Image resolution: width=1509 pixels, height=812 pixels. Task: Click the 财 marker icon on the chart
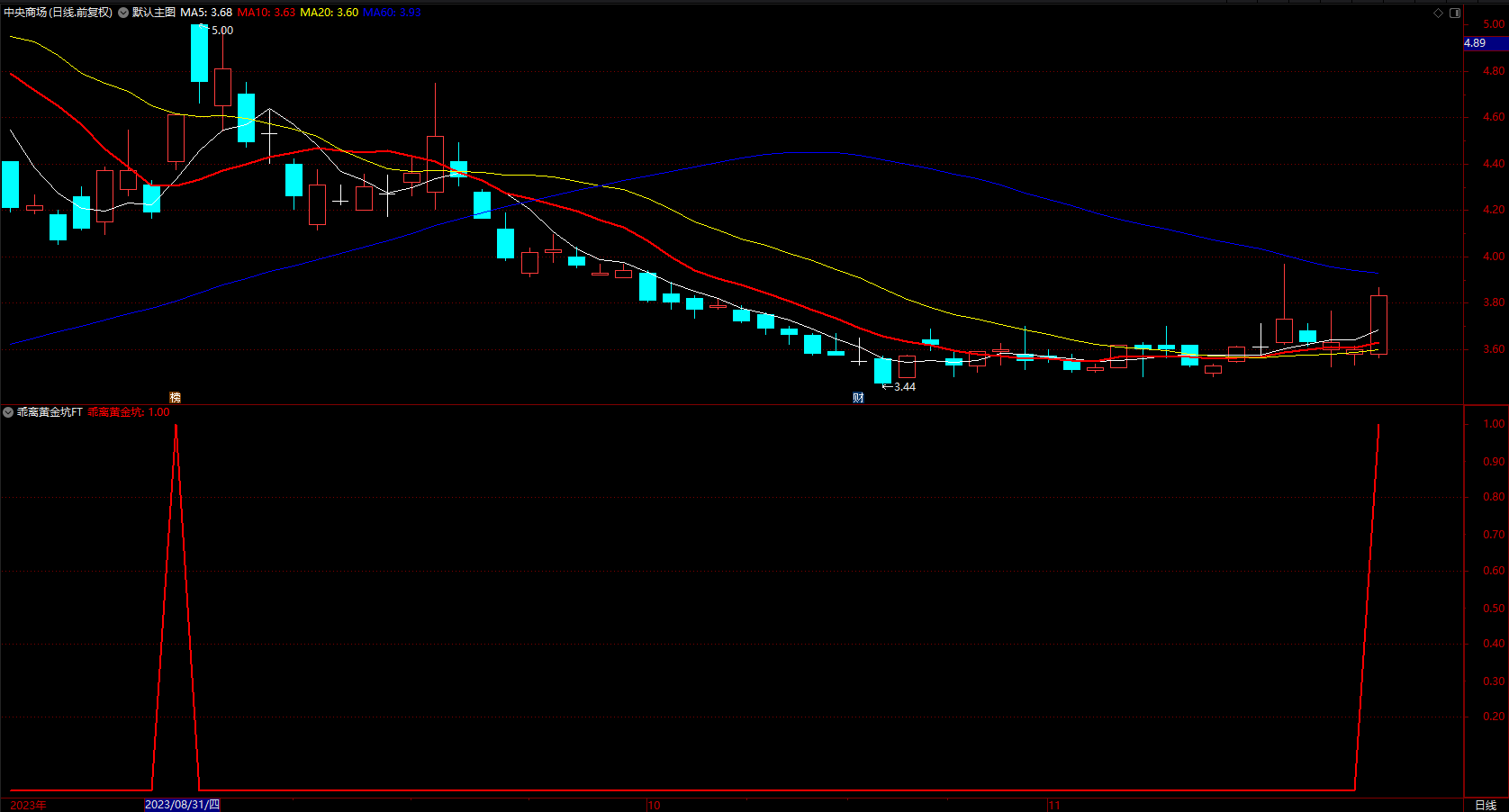858,397
